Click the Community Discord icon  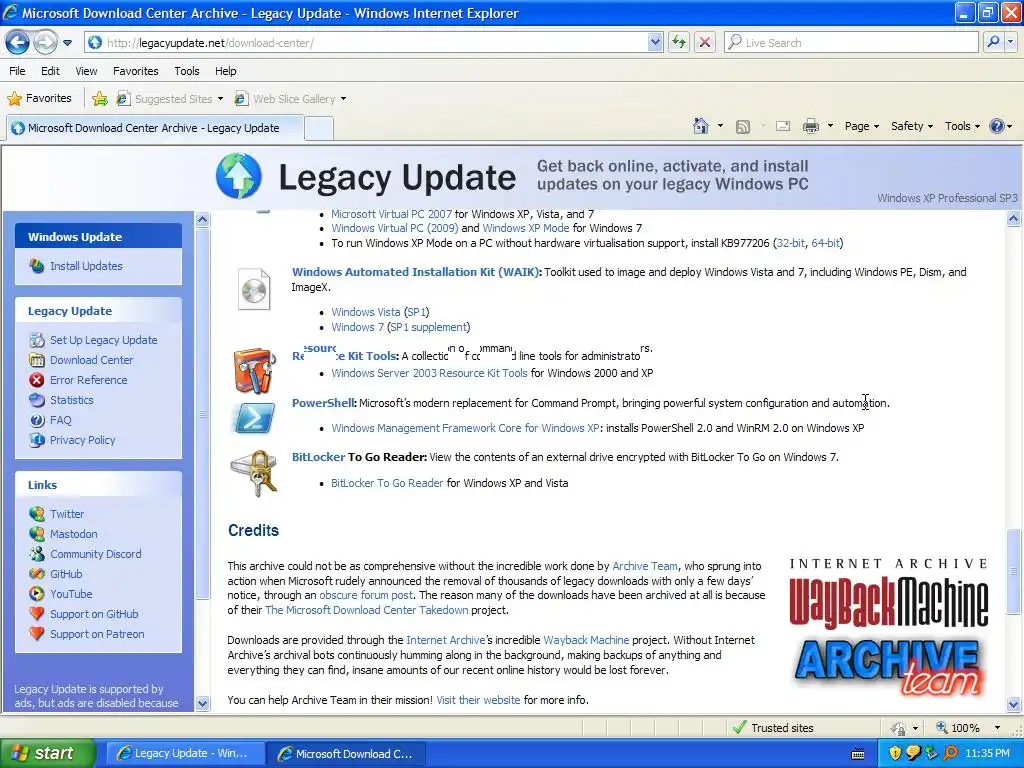pos(37,554)
